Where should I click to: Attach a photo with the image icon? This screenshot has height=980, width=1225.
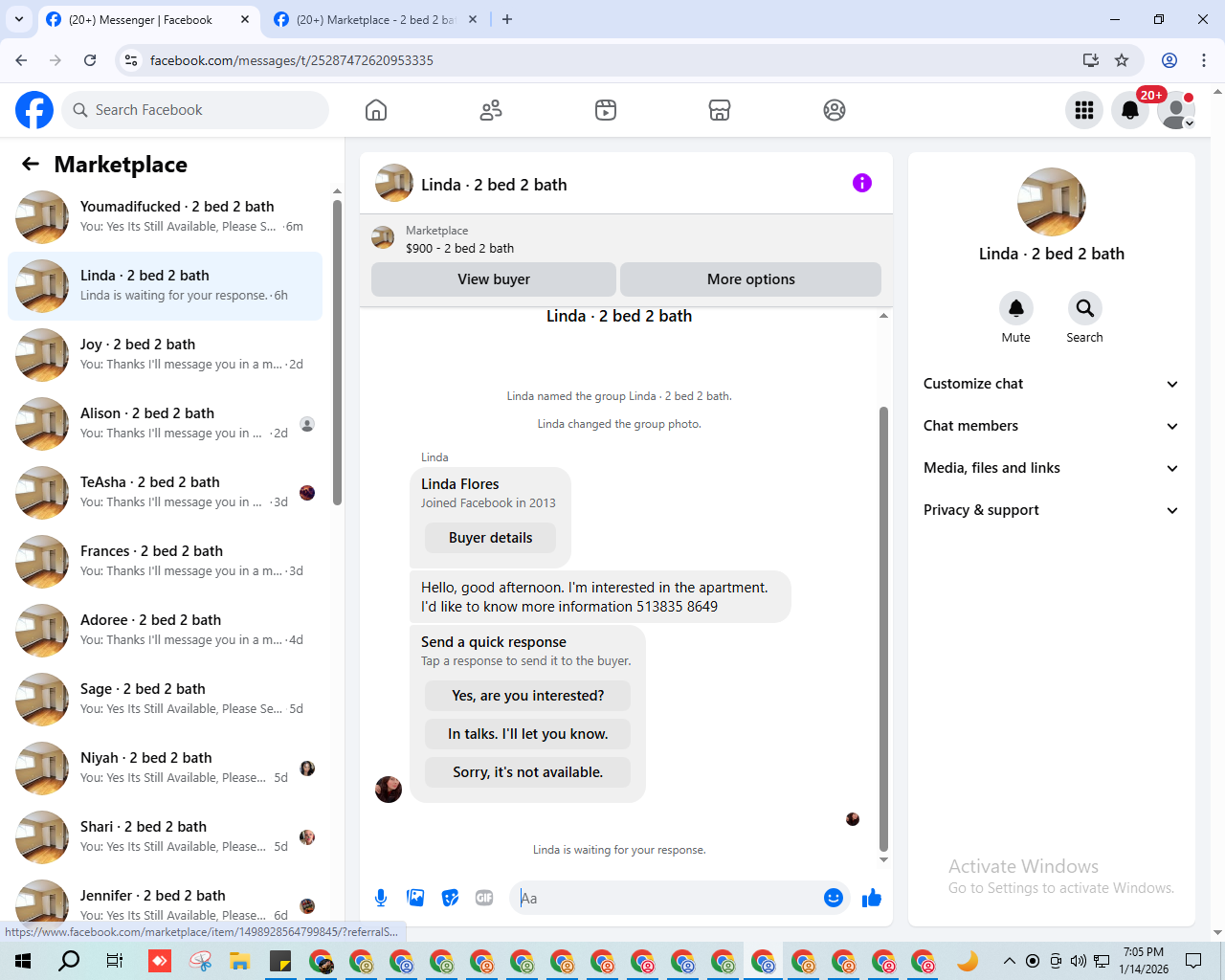pyautogui.click(x=415, y=898)
